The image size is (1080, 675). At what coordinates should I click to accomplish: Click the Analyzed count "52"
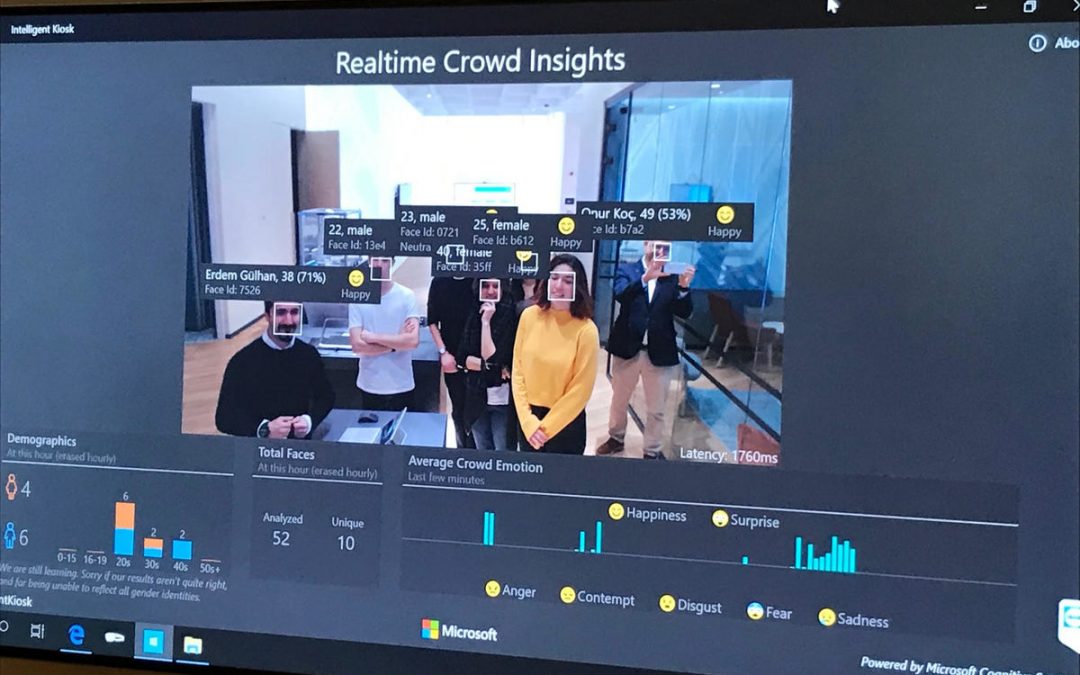281,539
